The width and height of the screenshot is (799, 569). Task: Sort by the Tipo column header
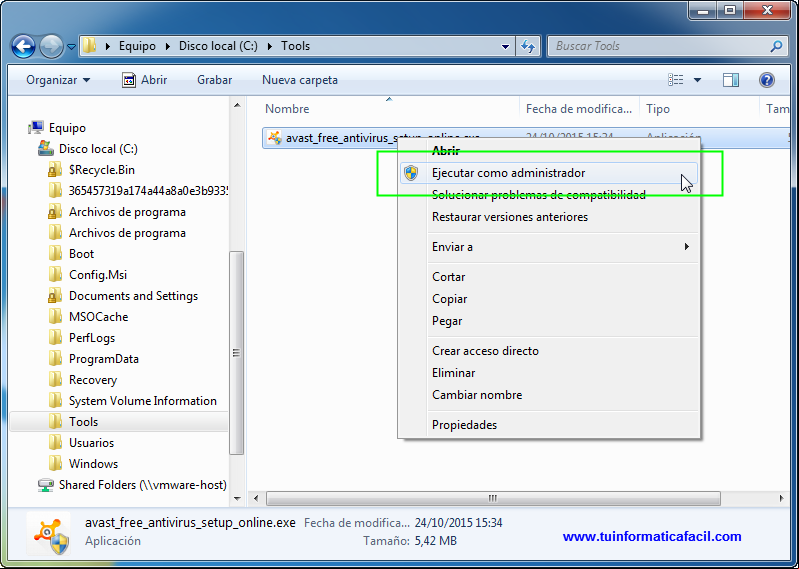[658, 109]
